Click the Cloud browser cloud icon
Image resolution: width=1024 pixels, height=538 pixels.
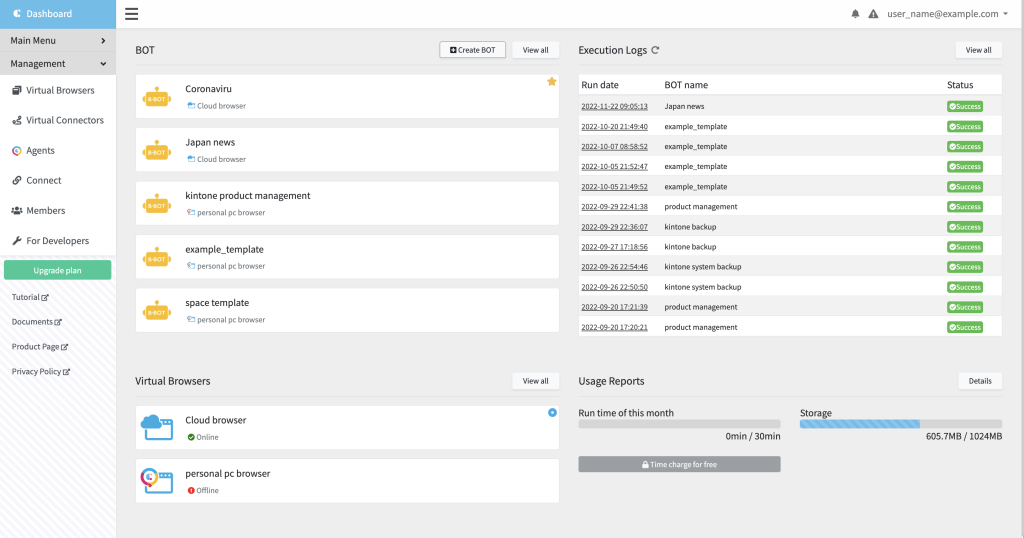[x=157, y=428]
